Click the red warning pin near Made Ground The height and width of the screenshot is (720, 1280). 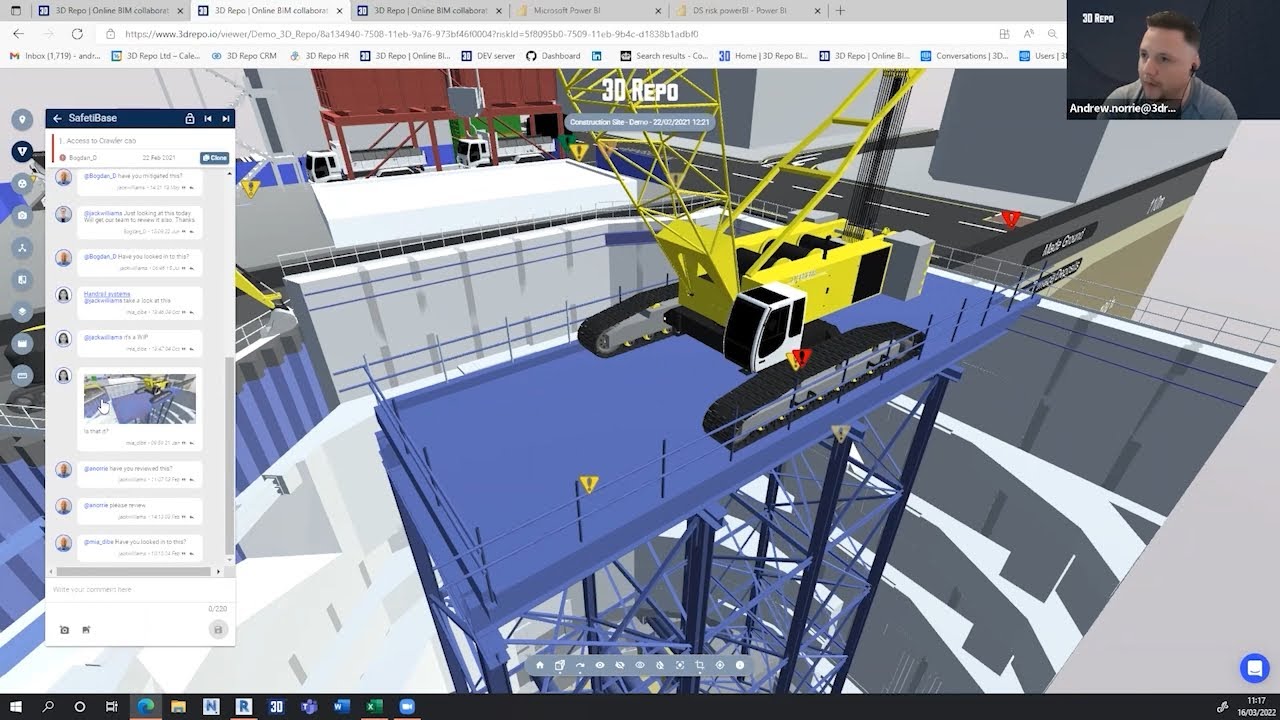(1011, 218)
